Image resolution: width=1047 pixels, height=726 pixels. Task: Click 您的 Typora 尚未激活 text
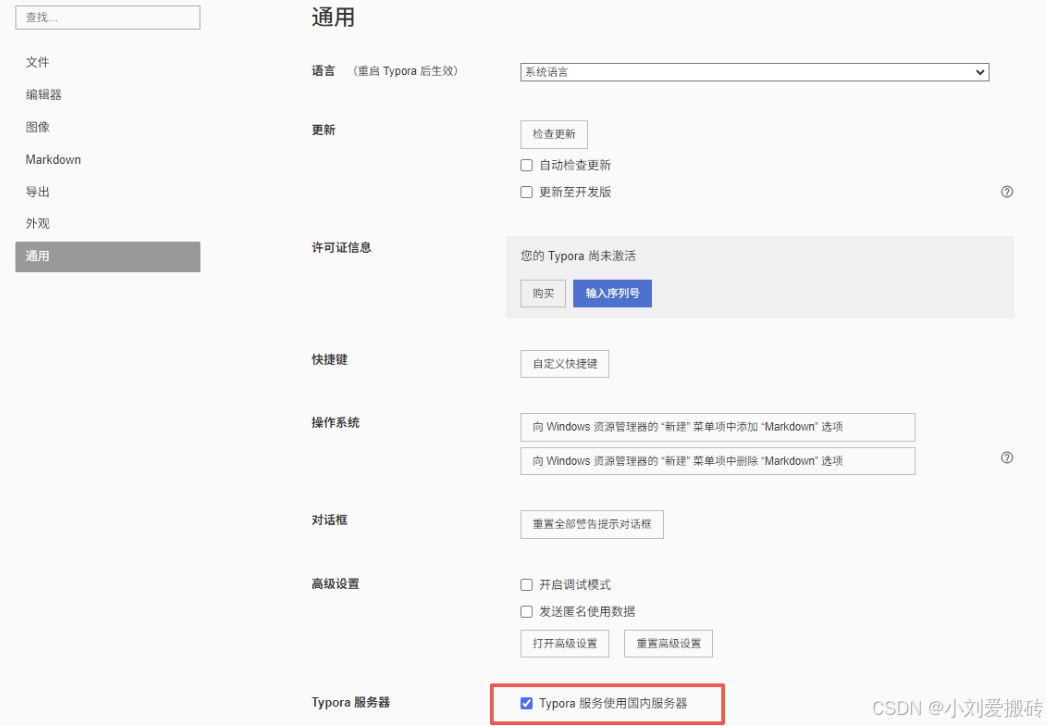578,256
